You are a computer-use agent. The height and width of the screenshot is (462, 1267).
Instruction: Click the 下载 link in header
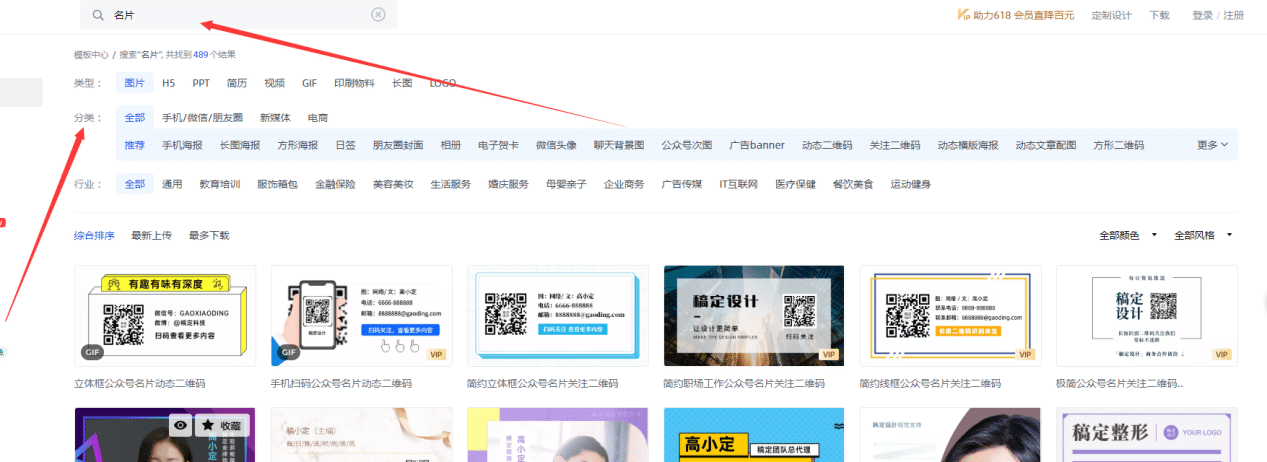(x=1159, y=15)
